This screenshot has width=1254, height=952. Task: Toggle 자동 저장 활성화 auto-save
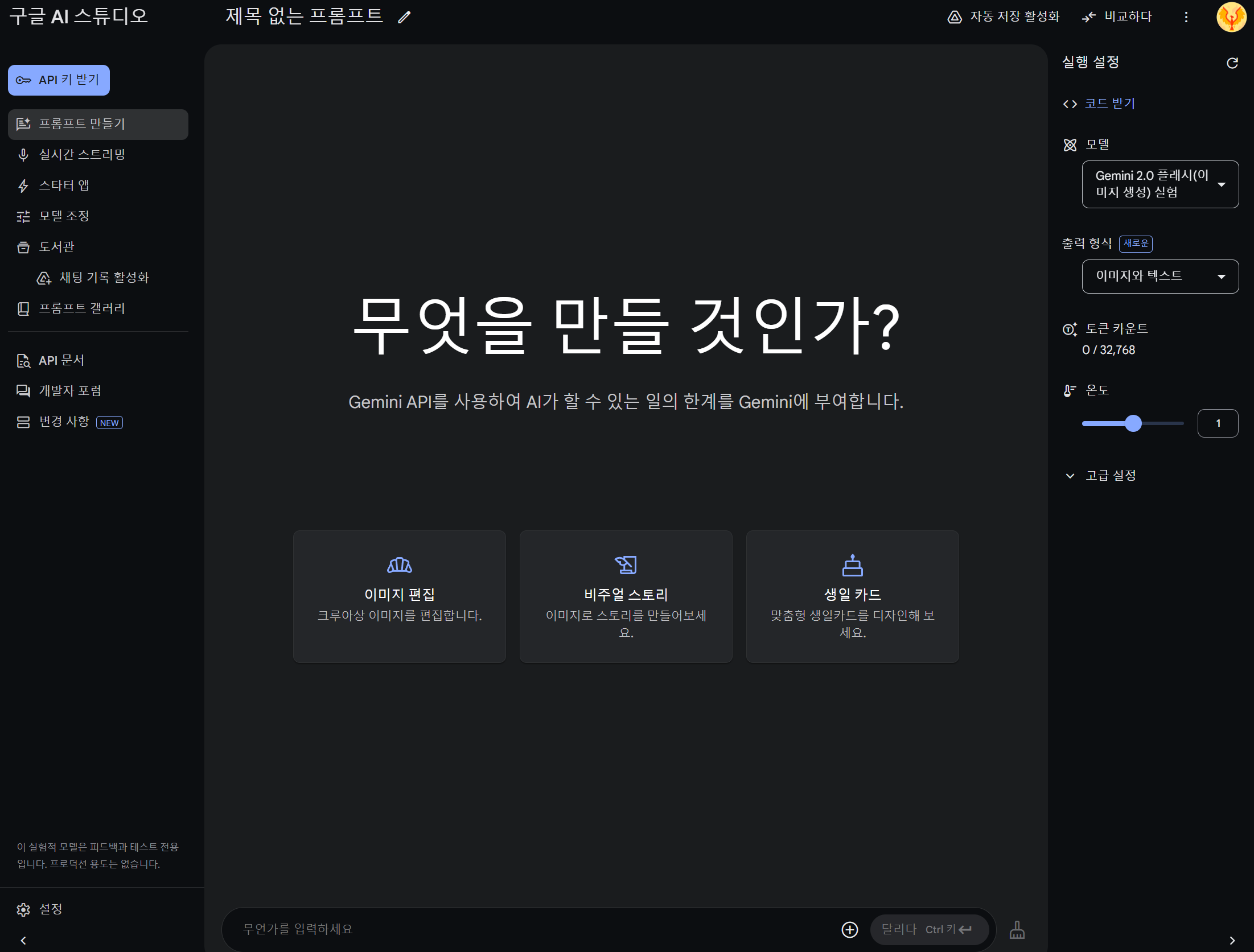click(x=1003, y=17)
